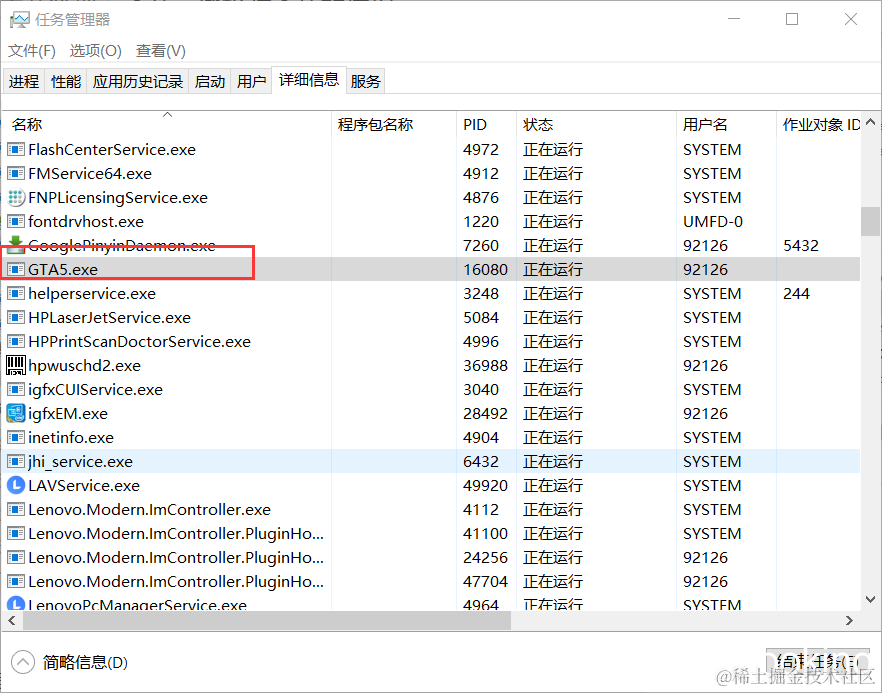Minimize the Task Manager window
The width and height of the screenshot is (882, 693).
734,19
